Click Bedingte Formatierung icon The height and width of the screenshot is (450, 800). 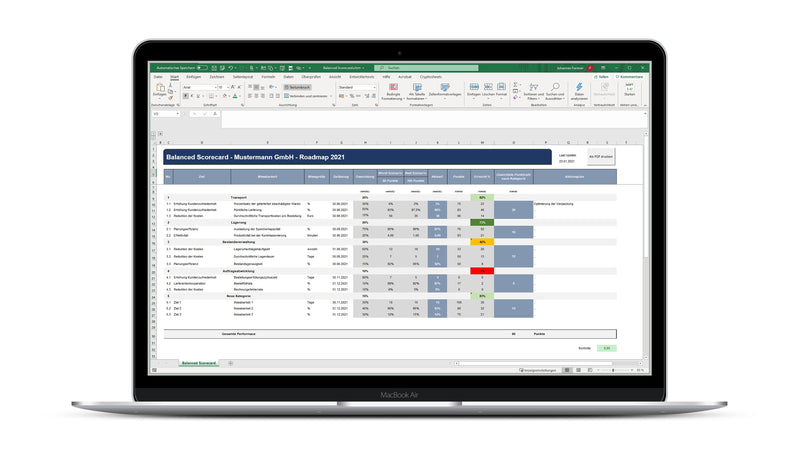point(393,87)
